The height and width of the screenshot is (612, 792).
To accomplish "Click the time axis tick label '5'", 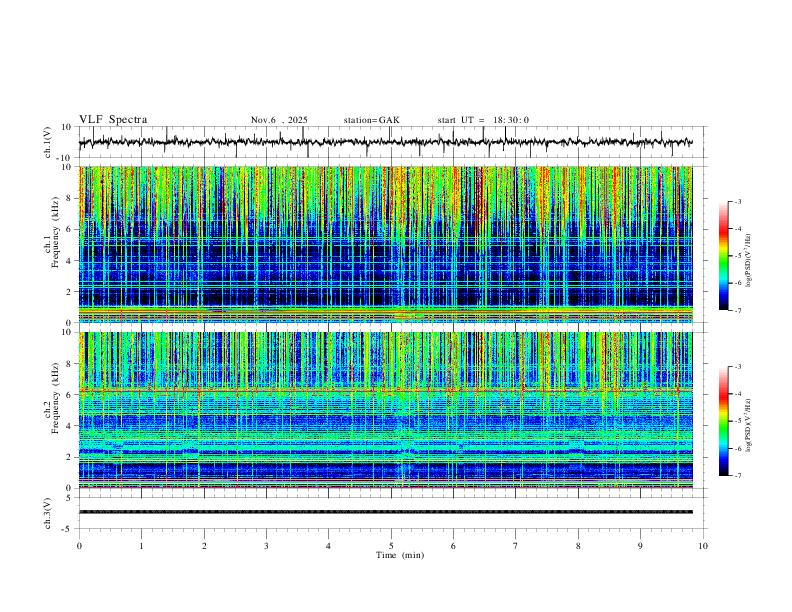I will click(x=391, y=546).
